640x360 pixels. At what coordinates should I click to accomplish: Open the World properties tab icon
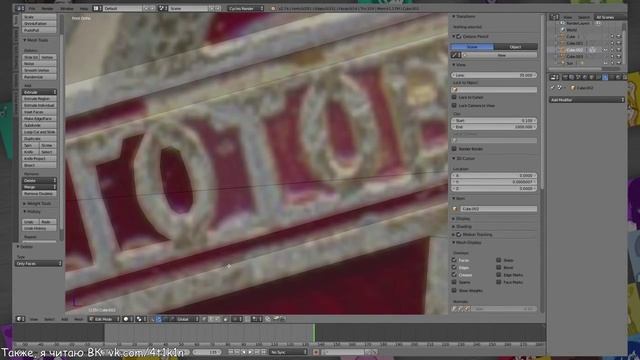[x=585, y=77]
